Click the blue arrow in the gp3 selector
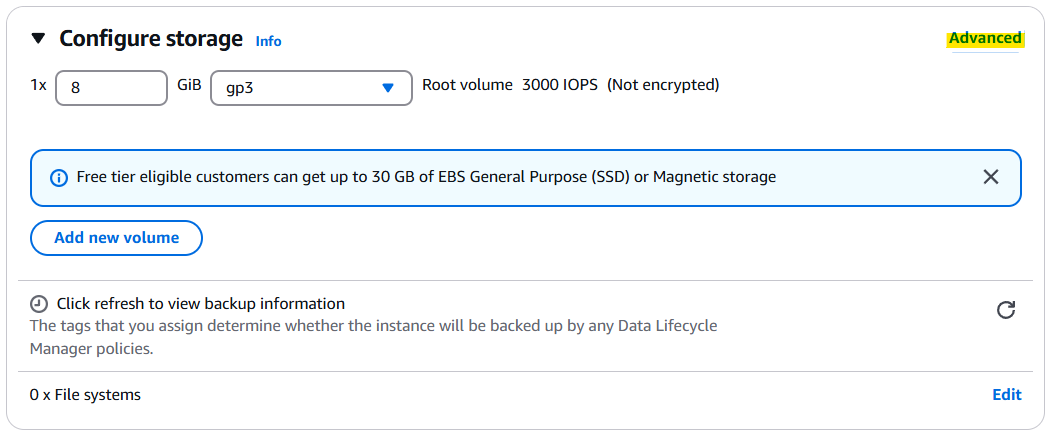This screenshot has width=1047, height=432. point(387,87)
